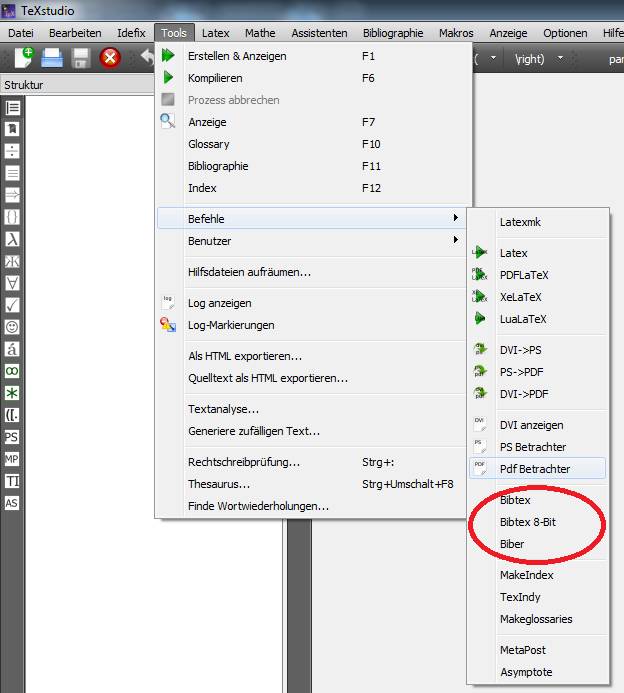The image size is (624, 693).
Task: Open the Greek lambda symbols sidebar icon
Action: (x=12, y=239)
